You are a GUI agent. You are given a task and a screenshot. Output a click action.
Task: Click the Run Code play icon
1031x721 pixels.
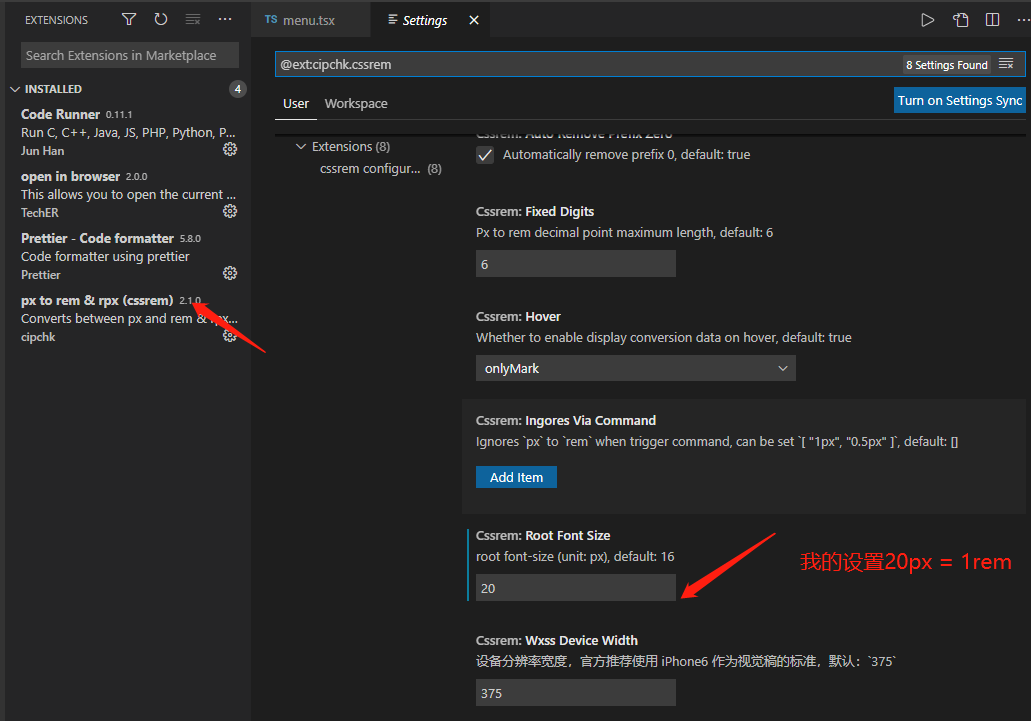click(927, 19)
